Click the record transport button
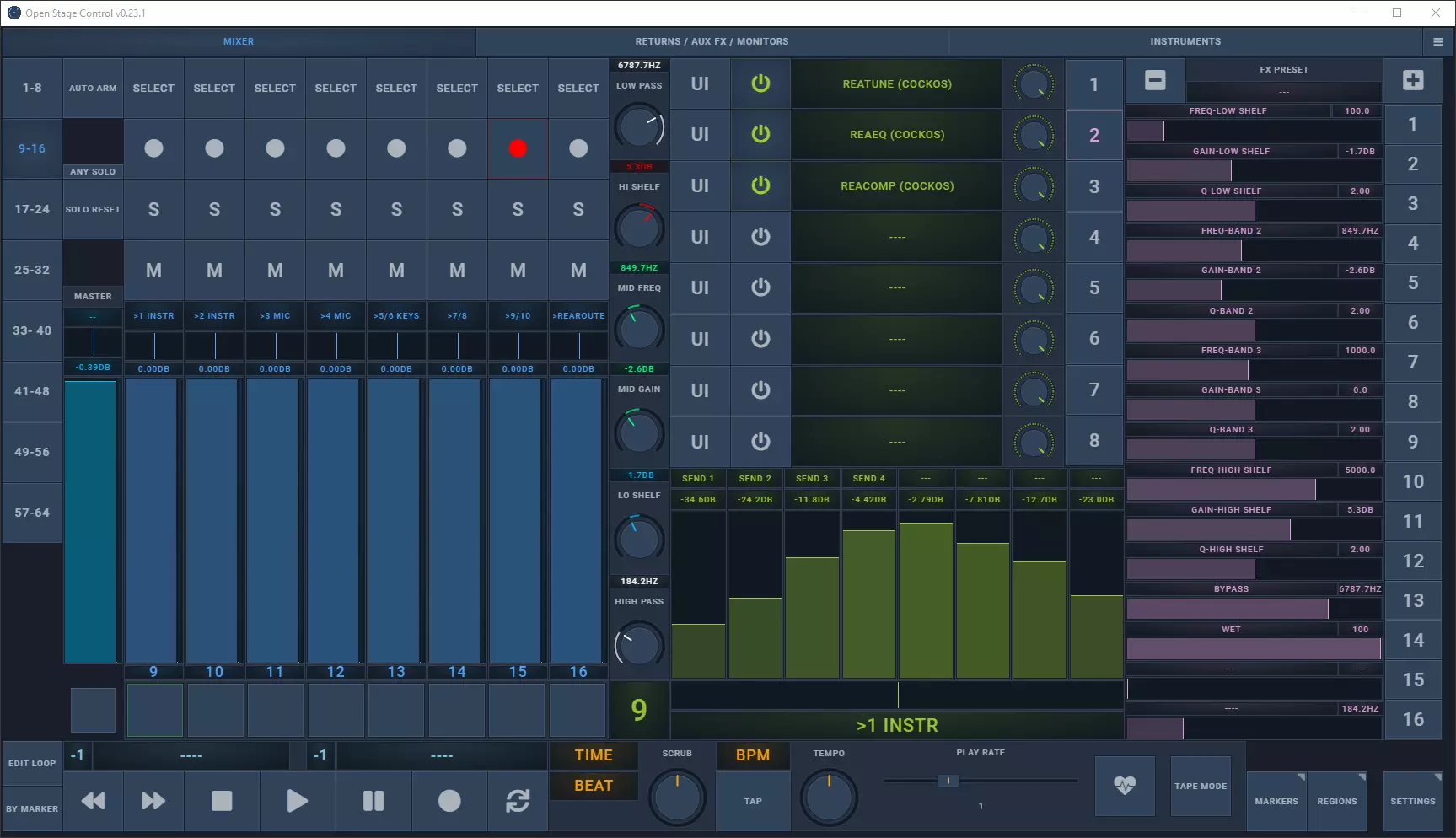This screenshot has height=838, width=1456. click(449, 801)
